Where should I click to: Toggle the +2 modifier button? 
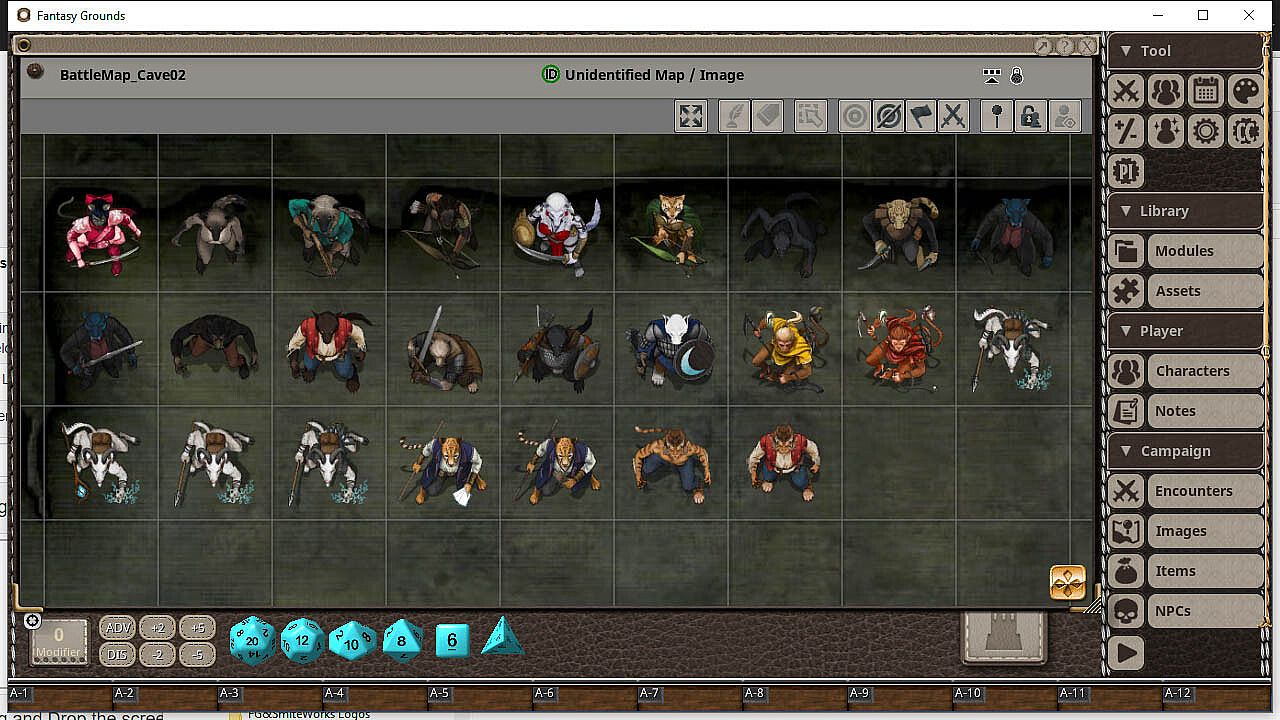pyautogui.click(x=157, y=628)
